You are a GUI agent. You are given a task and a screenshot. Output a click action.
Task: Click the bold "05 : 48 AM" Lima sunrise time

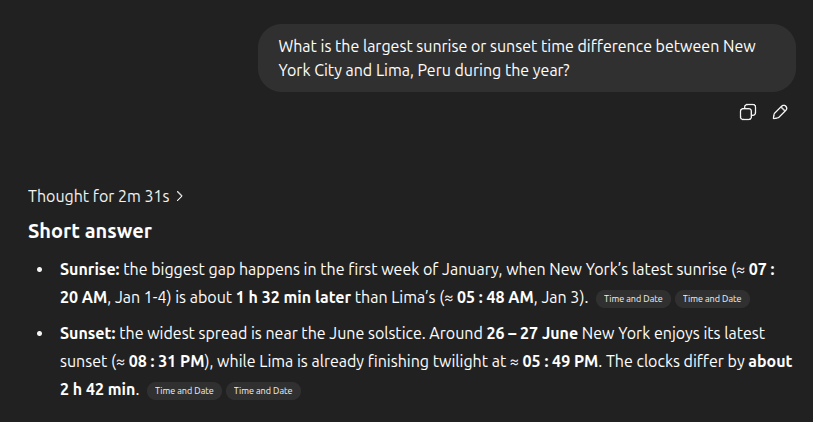click(x=495, y=298)
